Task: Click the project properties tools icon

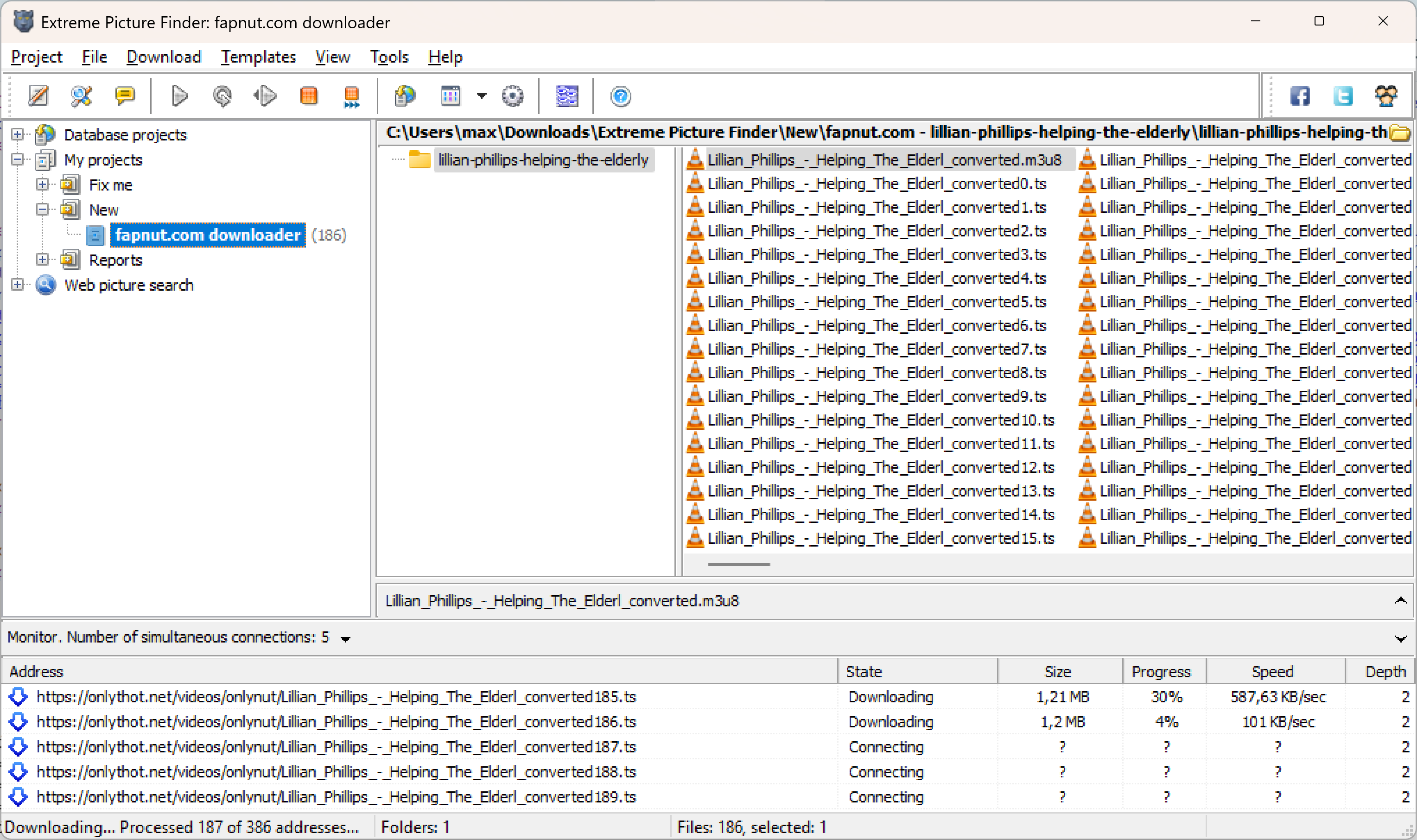Action: pos(82,96)
